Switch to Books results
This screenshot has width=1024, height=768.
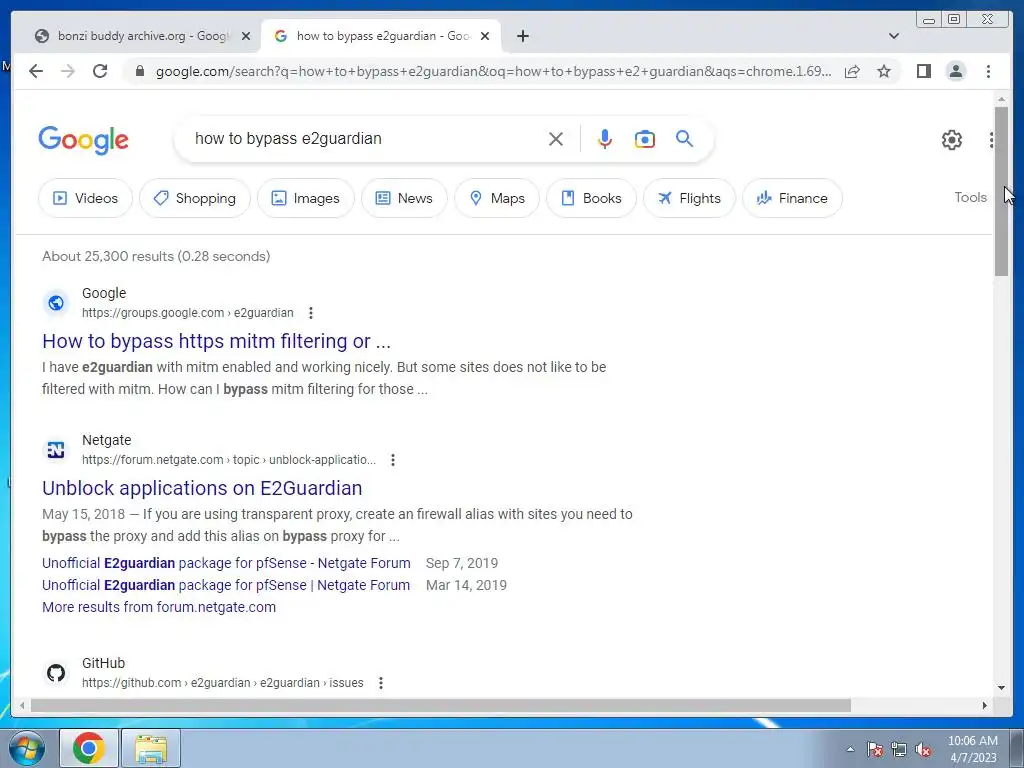pos(591,198)
